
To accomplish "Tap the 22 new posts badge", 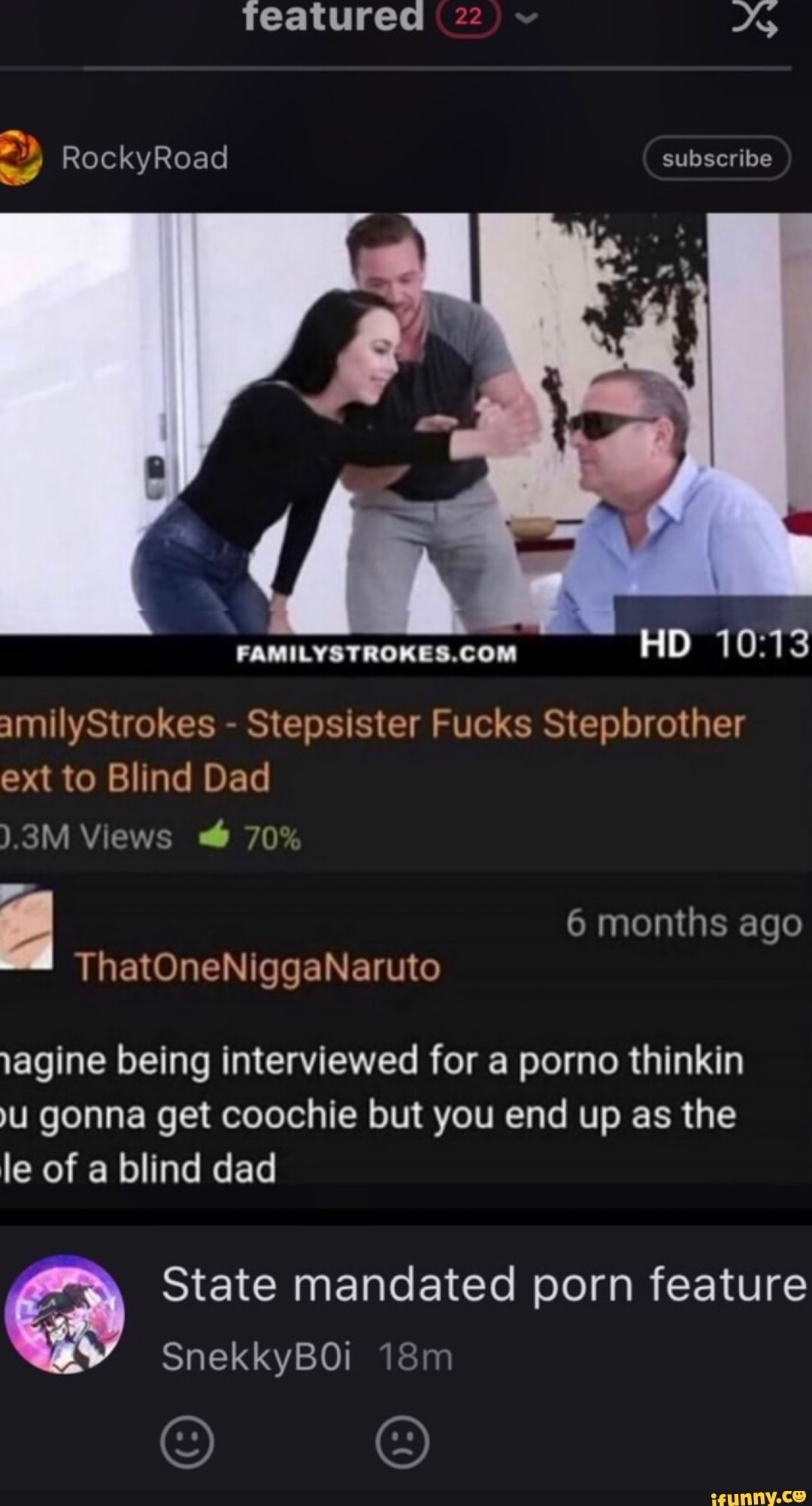I will point(467,17).
